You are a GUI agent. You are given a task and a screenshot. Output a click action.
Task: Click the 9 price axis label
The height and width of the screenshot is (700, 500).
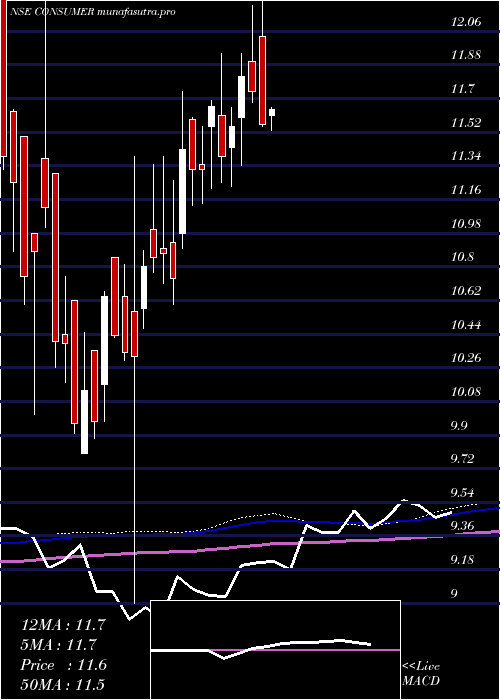tap(454, 594)
